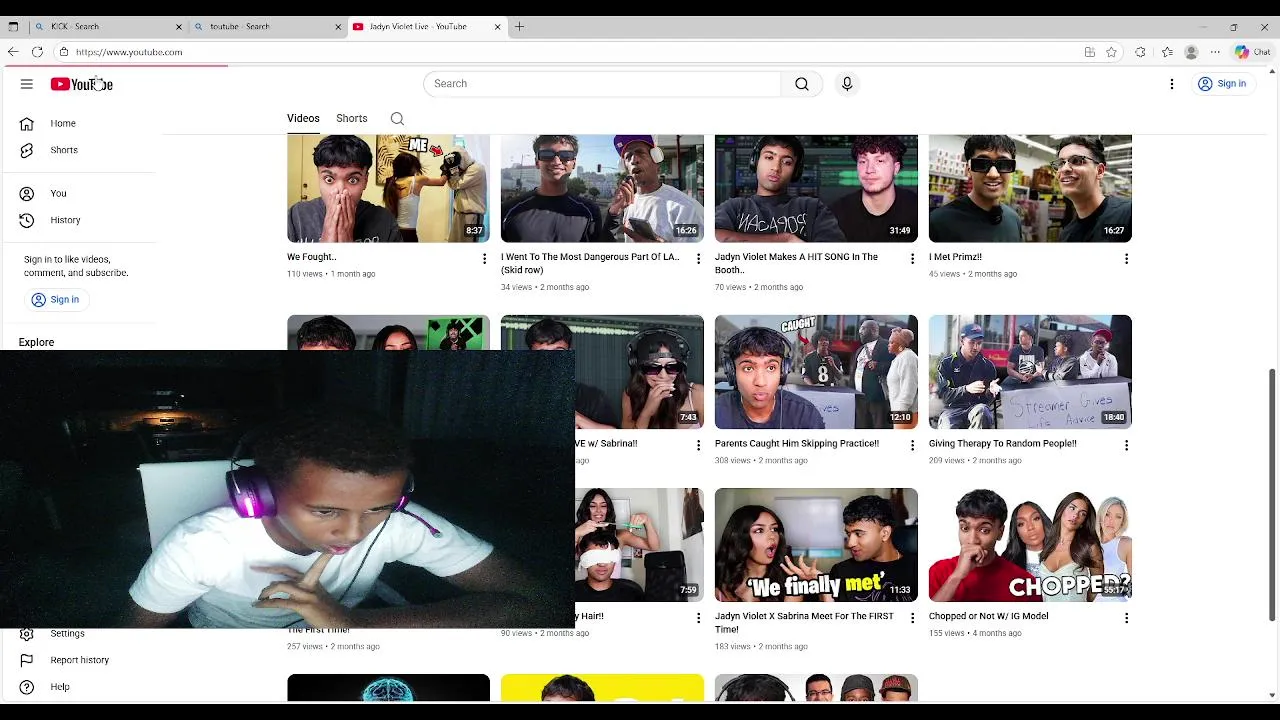The width and height of the screenshot is (1280, 720).
Task: Click 'I Met Primz!!' title link
Action: click(x=955, y=257)
